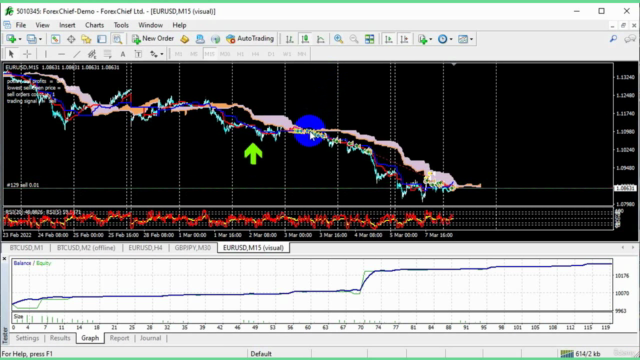This screenshot has width=640, height=360.
Task: Open the chat bubbles icon
Action: 630,39
